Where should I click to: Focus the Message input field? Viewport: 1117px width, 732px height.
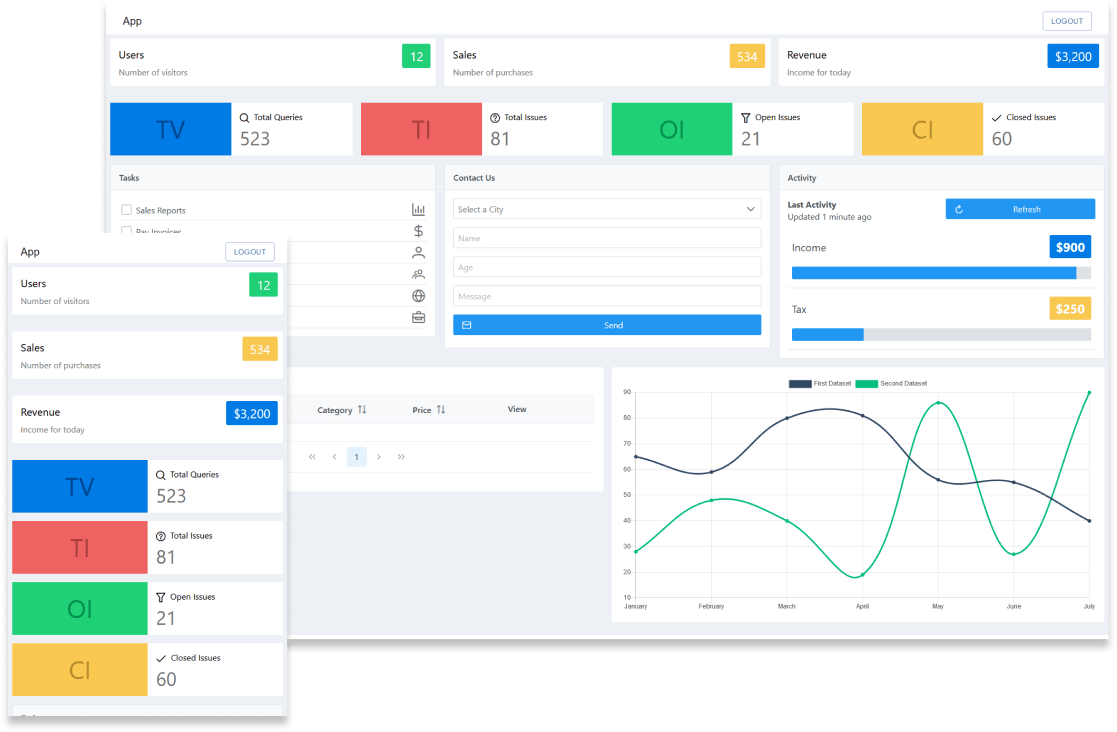607,296
